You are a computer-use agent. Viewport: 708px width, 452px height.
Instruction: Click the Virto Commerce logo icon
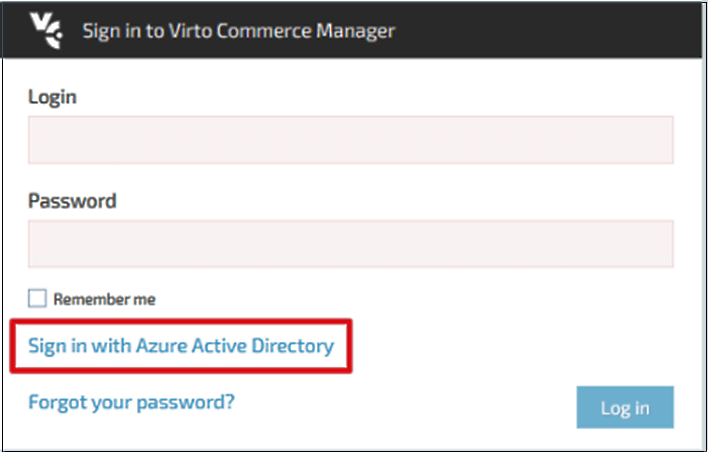43,29
